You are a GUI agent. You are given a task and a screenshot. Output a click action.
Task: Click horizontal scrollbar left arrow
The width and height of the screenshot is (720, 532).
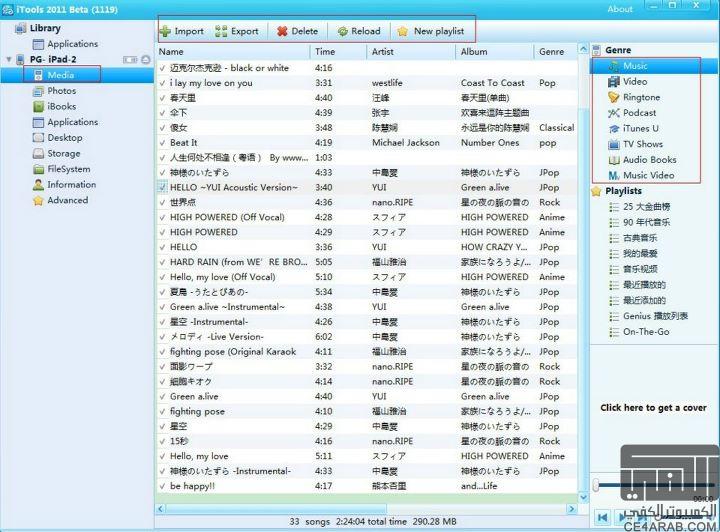(160, 509)
